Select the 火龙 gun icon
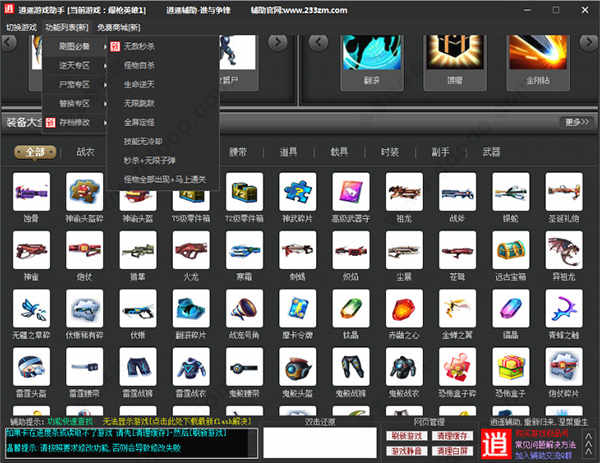The width and height of the screenshot is (600, 463). [191, 250]
